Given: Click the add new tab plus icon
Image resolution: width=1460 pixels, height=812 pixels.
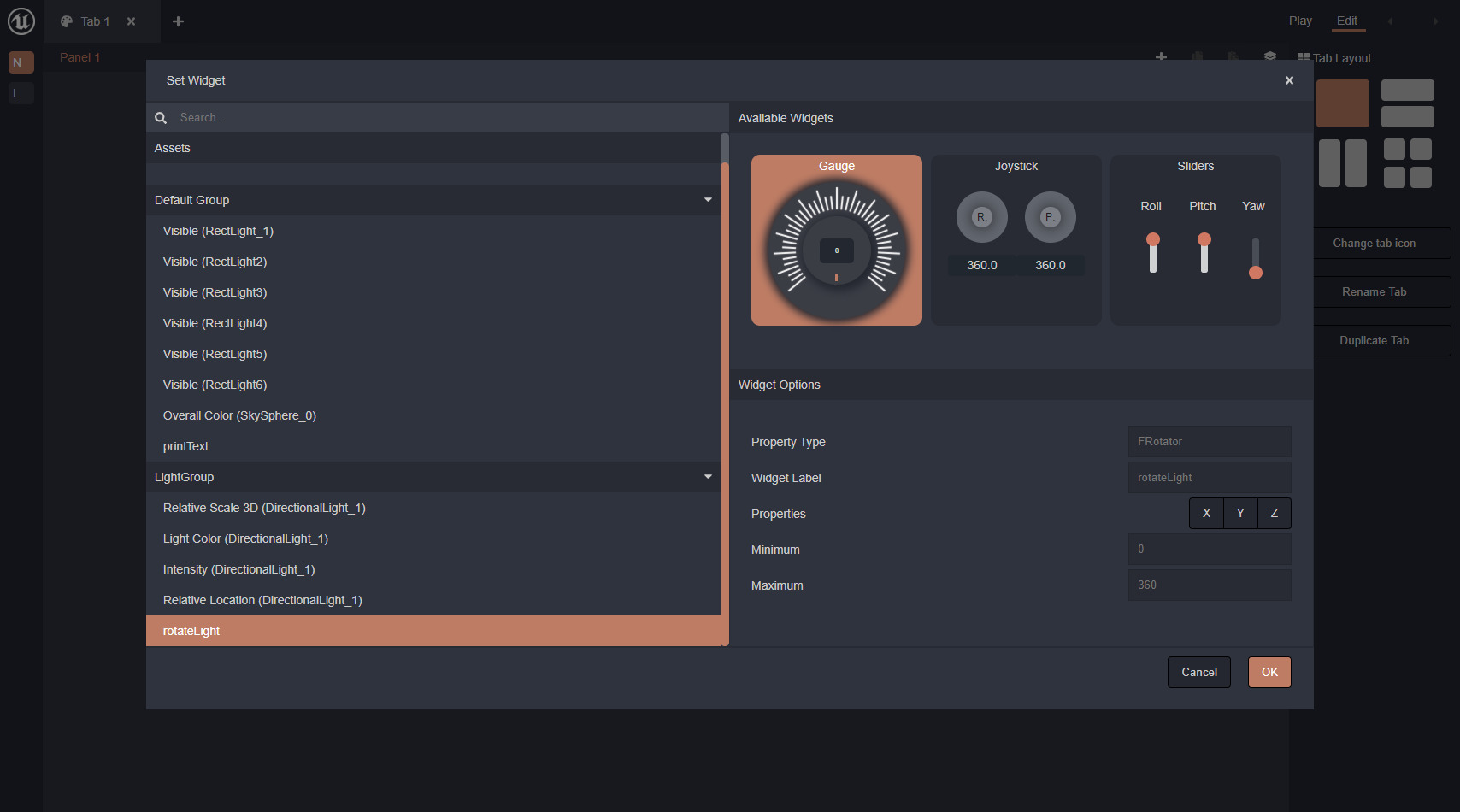Looking at the screenshot, I should 178,21.
